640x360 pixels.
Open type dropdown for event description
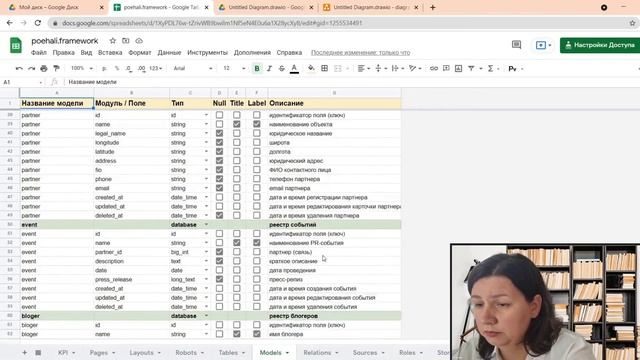[206, 261]
